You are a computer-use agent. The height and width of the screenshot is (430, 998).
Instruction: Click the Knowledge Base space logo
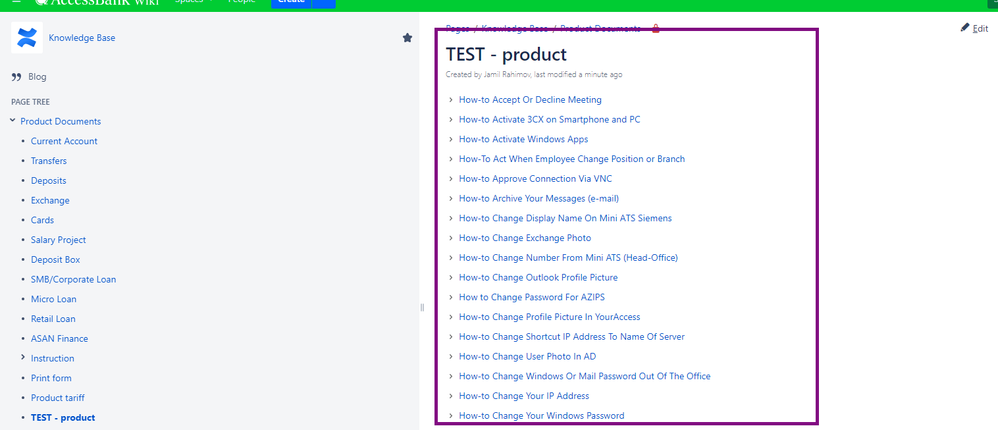27,38
